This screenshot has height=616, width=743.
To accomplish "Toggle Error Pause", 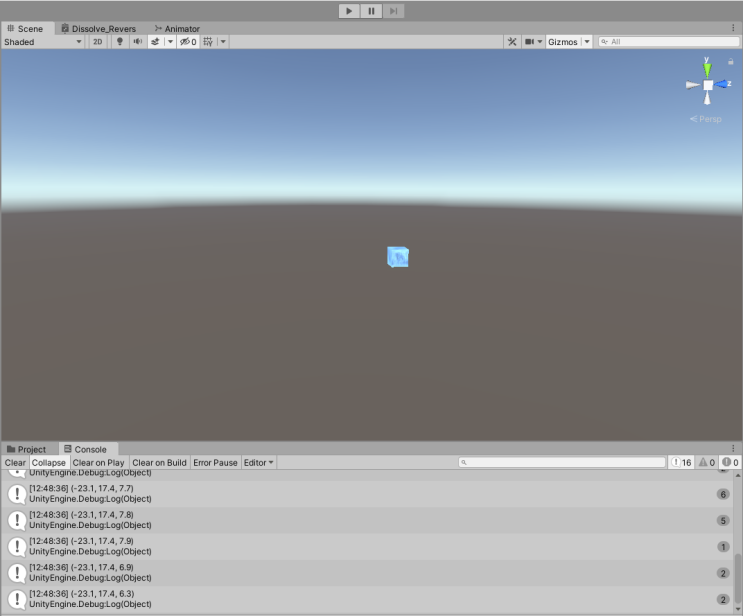I will (x=215, y=462).
